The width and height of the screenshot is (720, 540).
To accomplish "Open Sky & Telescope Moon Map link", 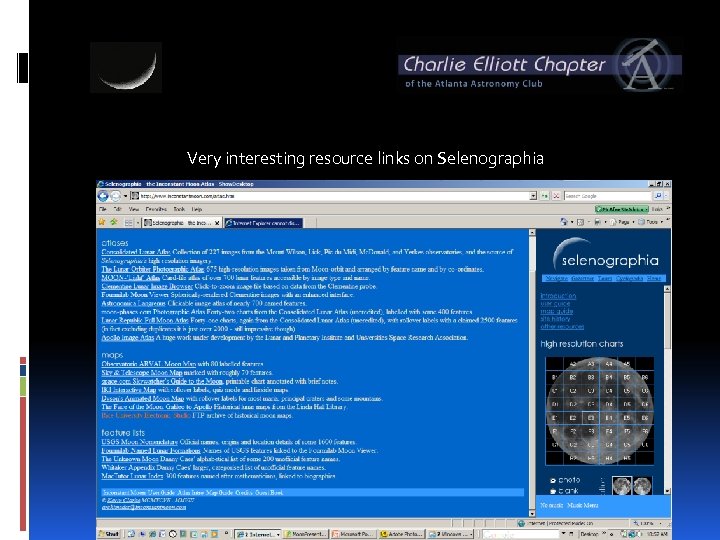I will click(142, 372).
